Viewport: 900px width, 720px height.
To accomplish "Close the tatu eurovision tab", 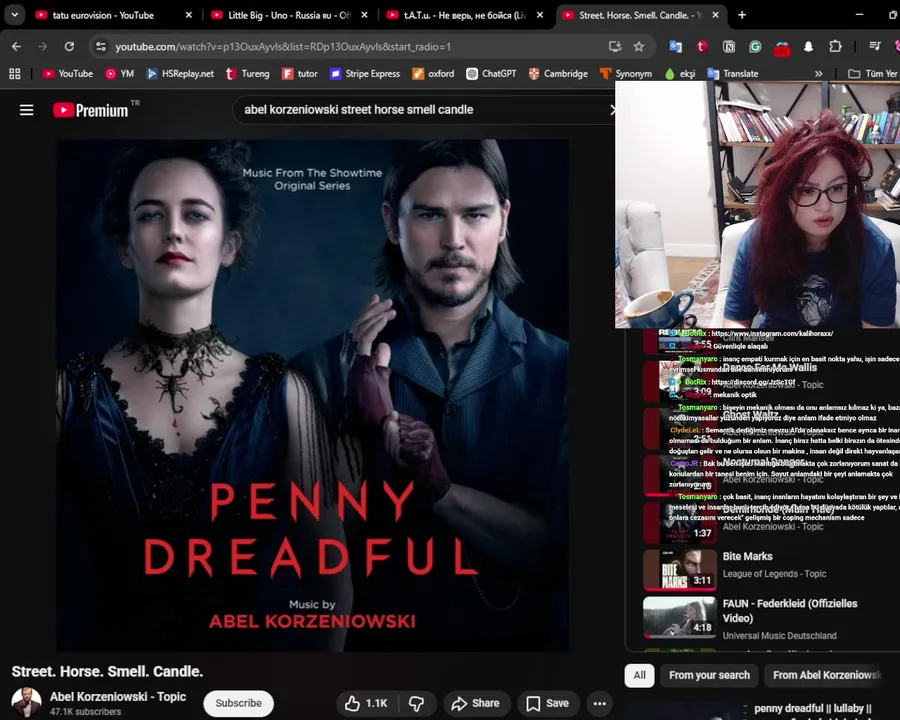I will click(189, 16).
